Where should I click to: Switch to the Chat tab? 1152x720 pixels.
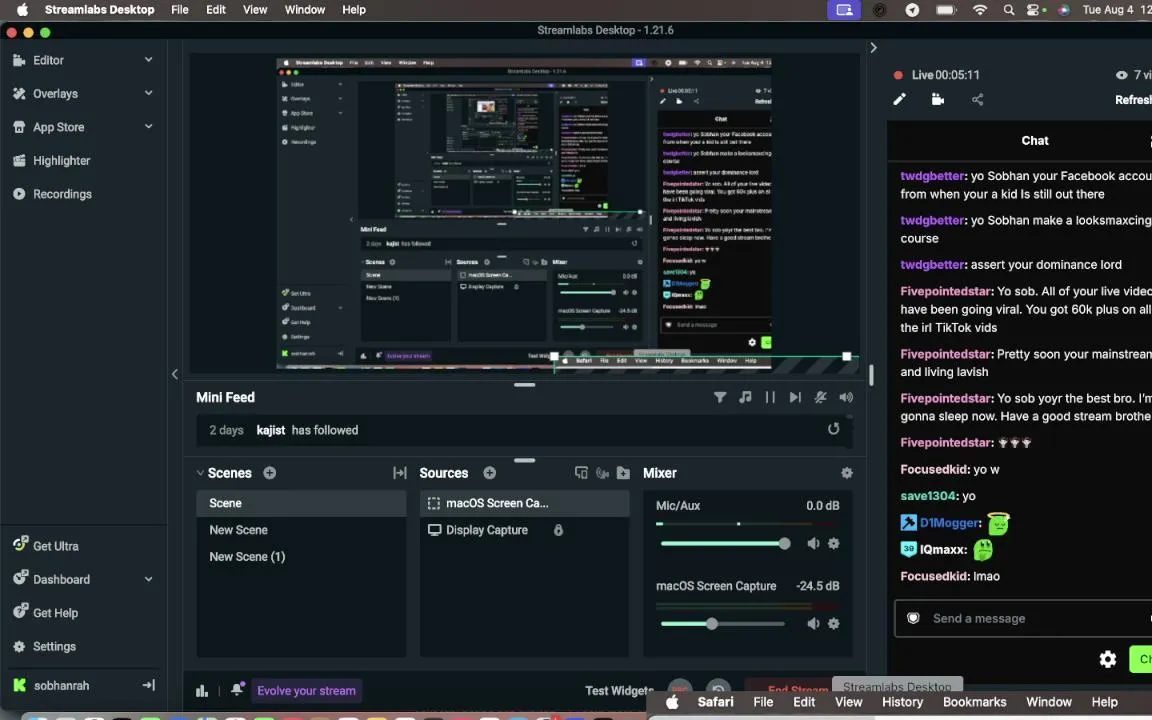1034,140
